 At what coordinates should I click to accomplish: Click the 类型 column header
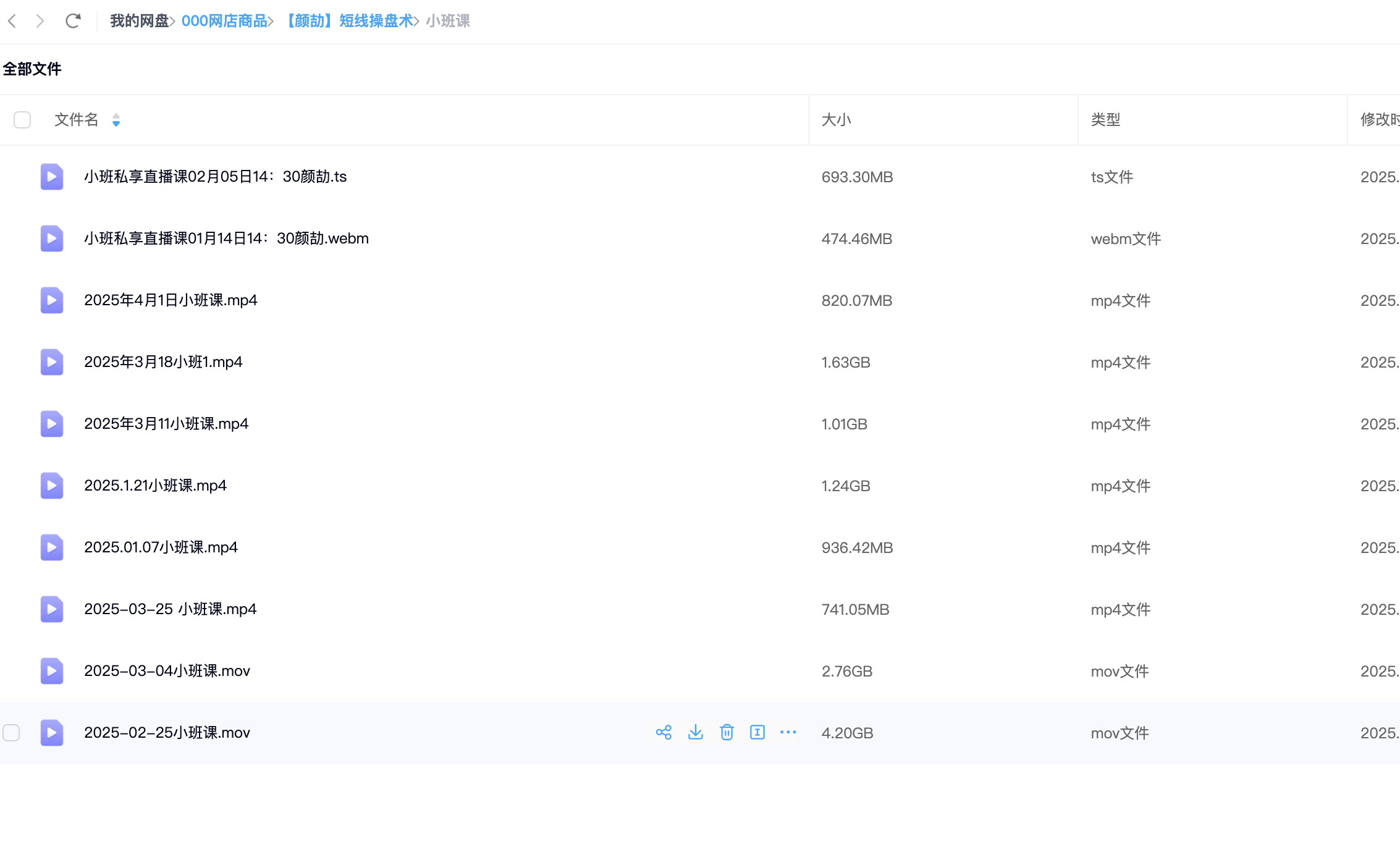pos(1106,120)
